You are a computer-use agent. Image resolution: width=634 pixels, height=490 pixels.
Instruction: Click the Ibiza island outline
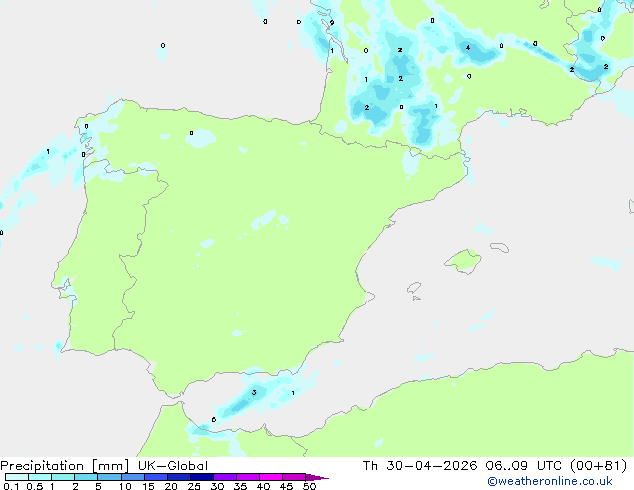[x=414, y=288]
